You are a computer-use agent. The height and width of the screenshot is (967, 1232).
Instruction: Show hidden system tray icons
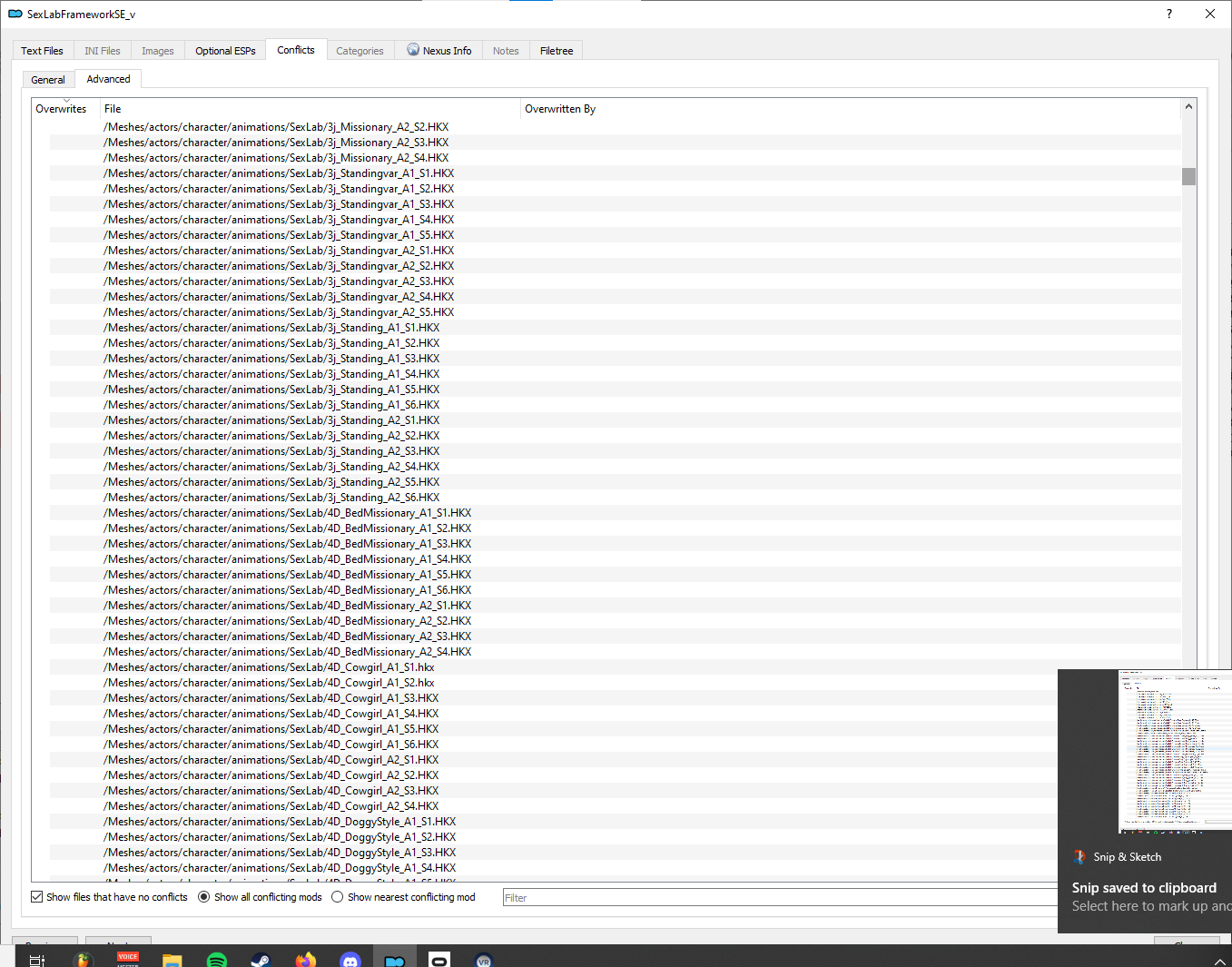pos(1219,961)
